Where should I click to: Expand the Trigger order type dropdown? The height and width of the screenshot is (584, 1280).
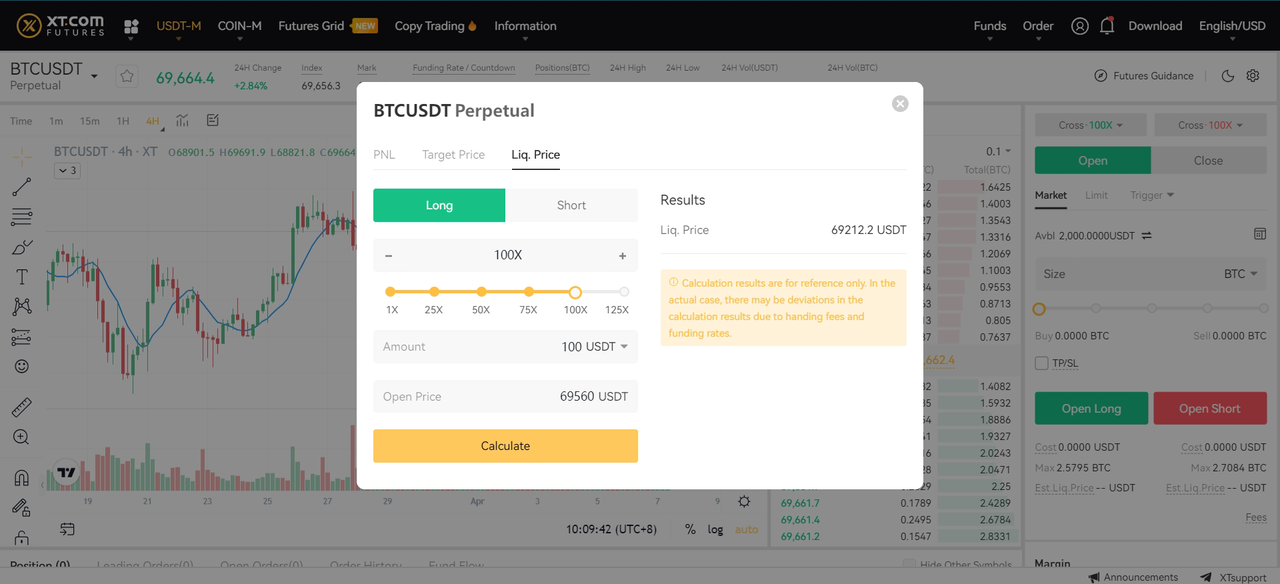pos(1152,195)
